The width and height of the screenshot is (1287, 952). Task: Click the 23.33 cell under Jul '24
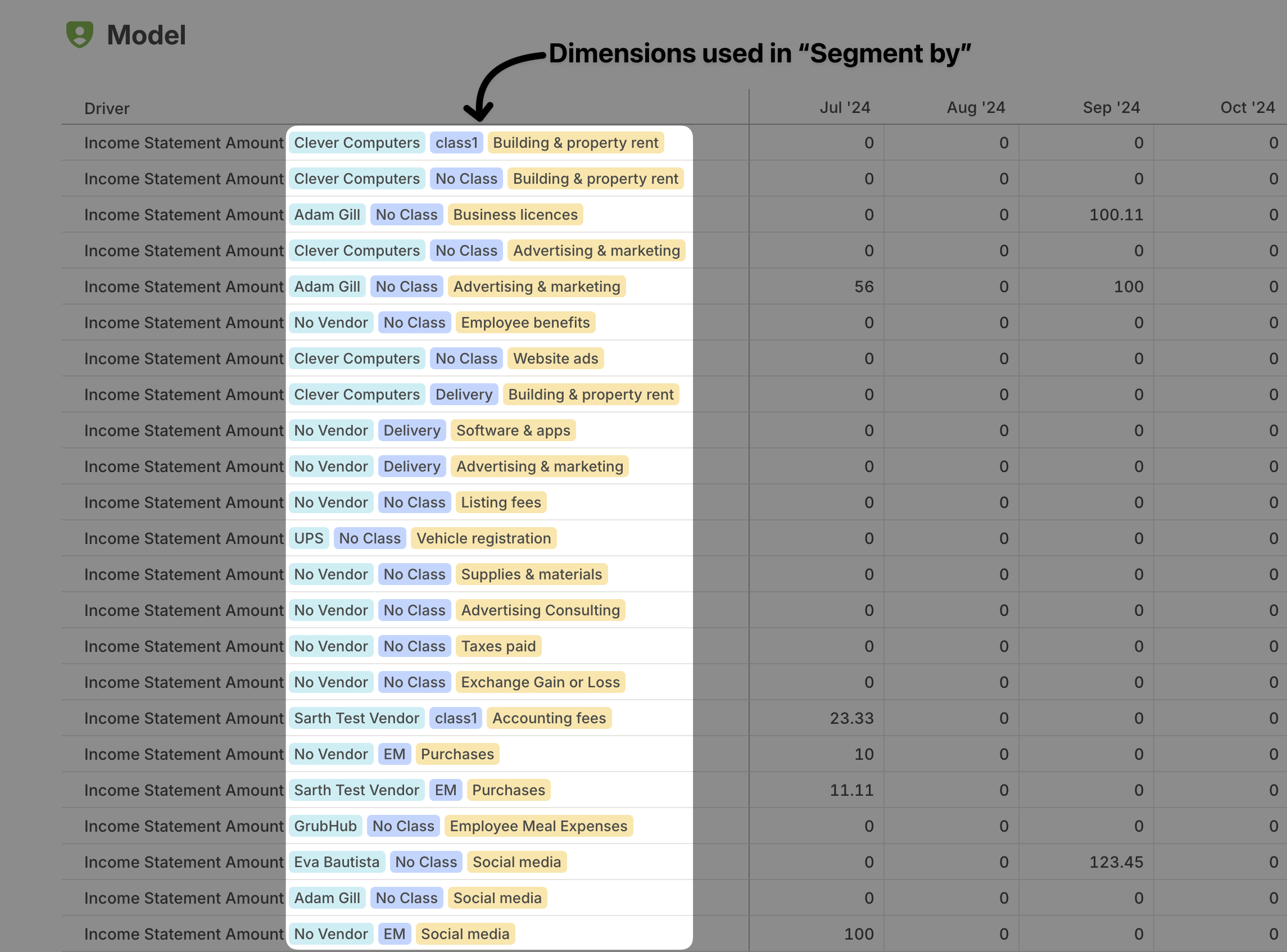(851, 718)
